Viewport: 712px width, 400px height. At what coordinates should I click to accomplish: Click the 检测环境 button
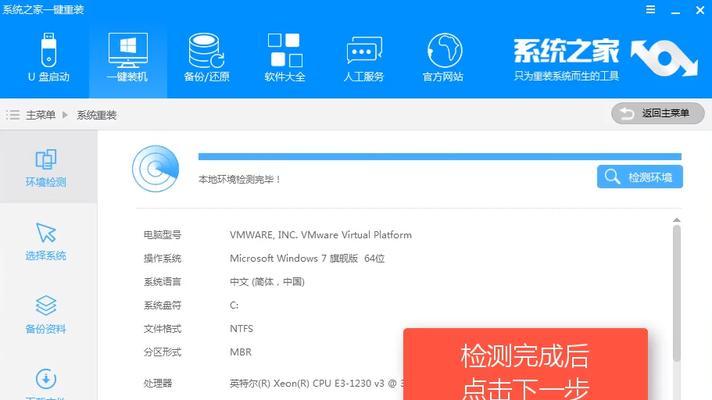tap(639, 177)
